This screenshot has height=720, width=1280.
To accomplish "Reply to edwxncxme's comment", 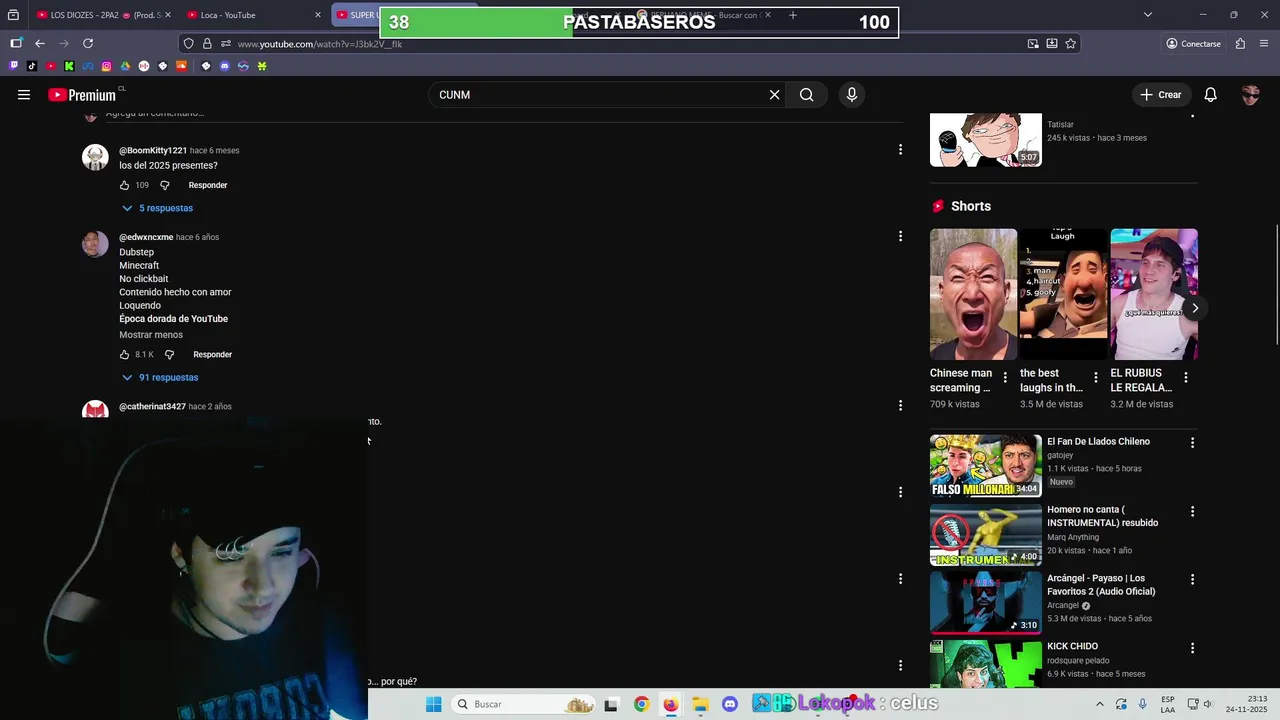I will click(212, 354).
